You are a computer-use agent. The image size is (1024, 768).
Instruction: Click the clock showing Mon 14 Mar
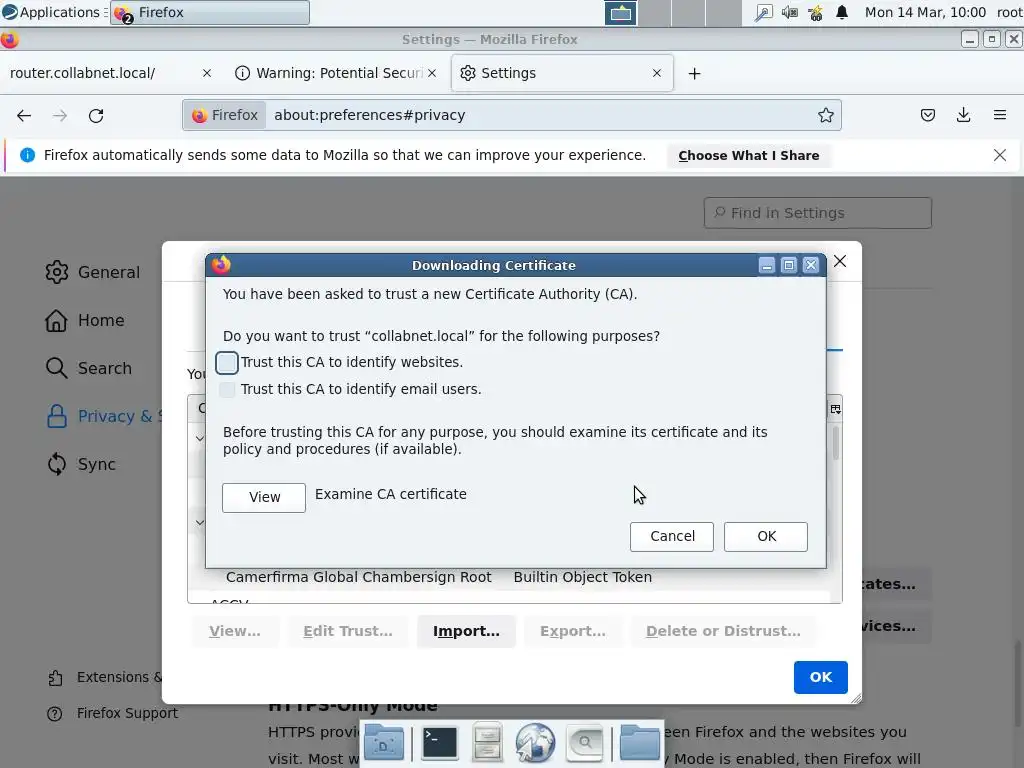click(925, 12)
